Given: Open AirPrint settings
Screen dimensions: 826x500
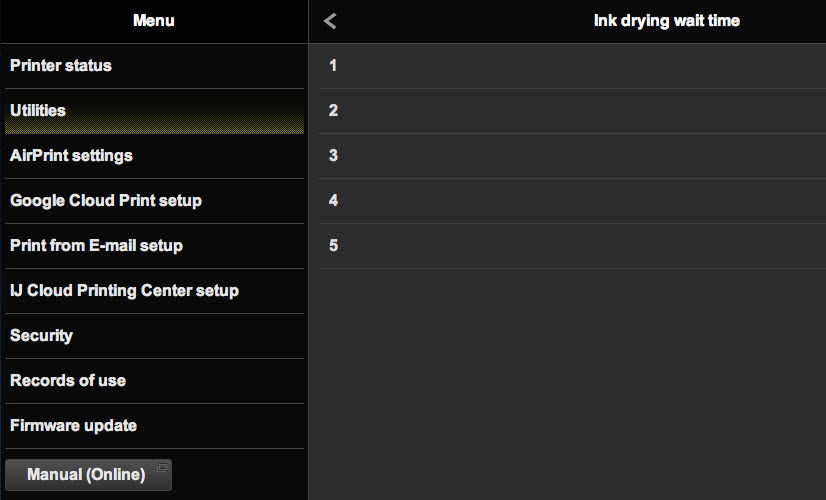Looking at the screenshot, I should 154,156.
